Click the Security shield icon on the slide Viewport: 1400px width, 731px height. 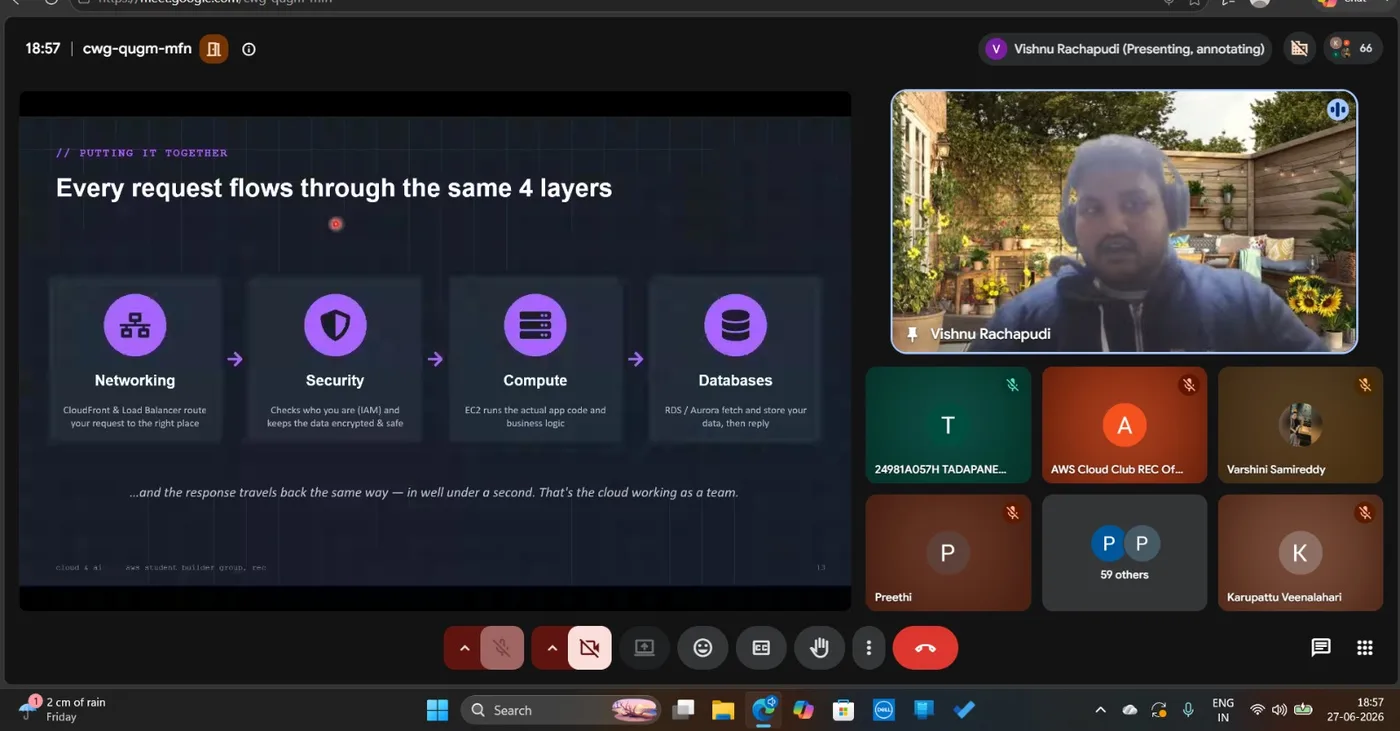(335, 325)
